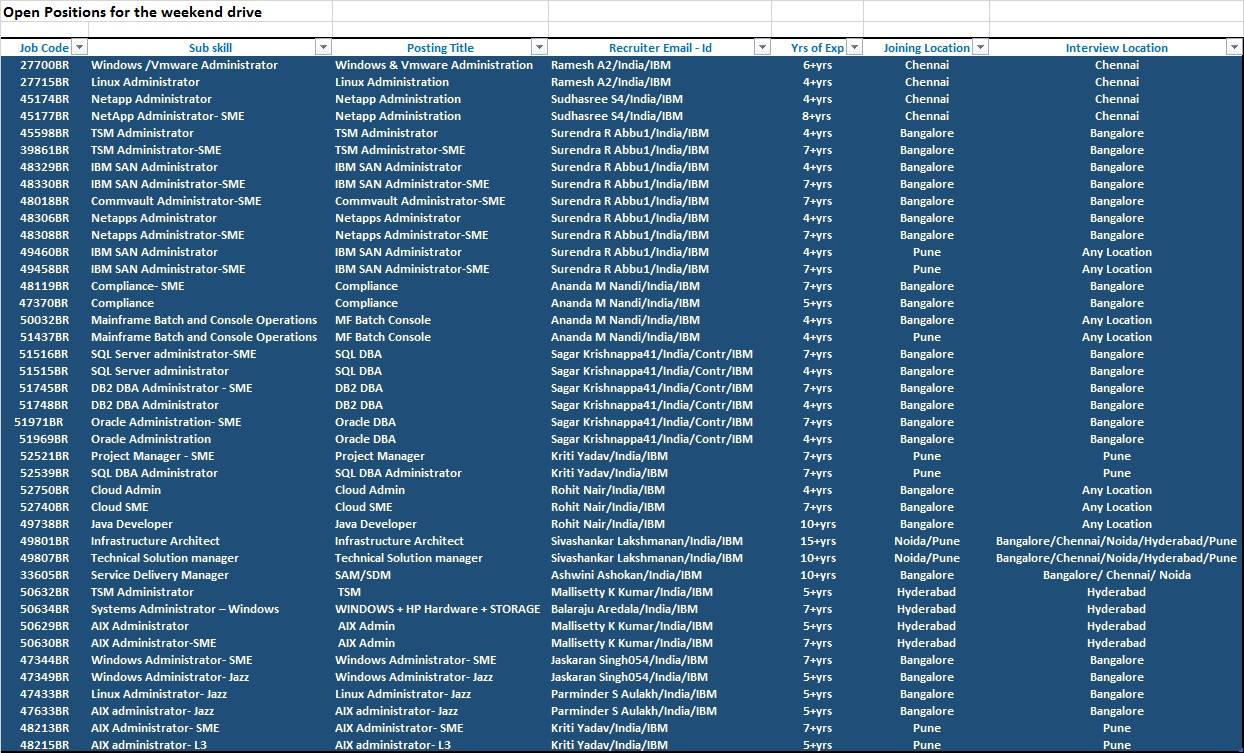Select 'Java Developer' sub skill cell
The image size is (1244, 753).
pos(131,524)
